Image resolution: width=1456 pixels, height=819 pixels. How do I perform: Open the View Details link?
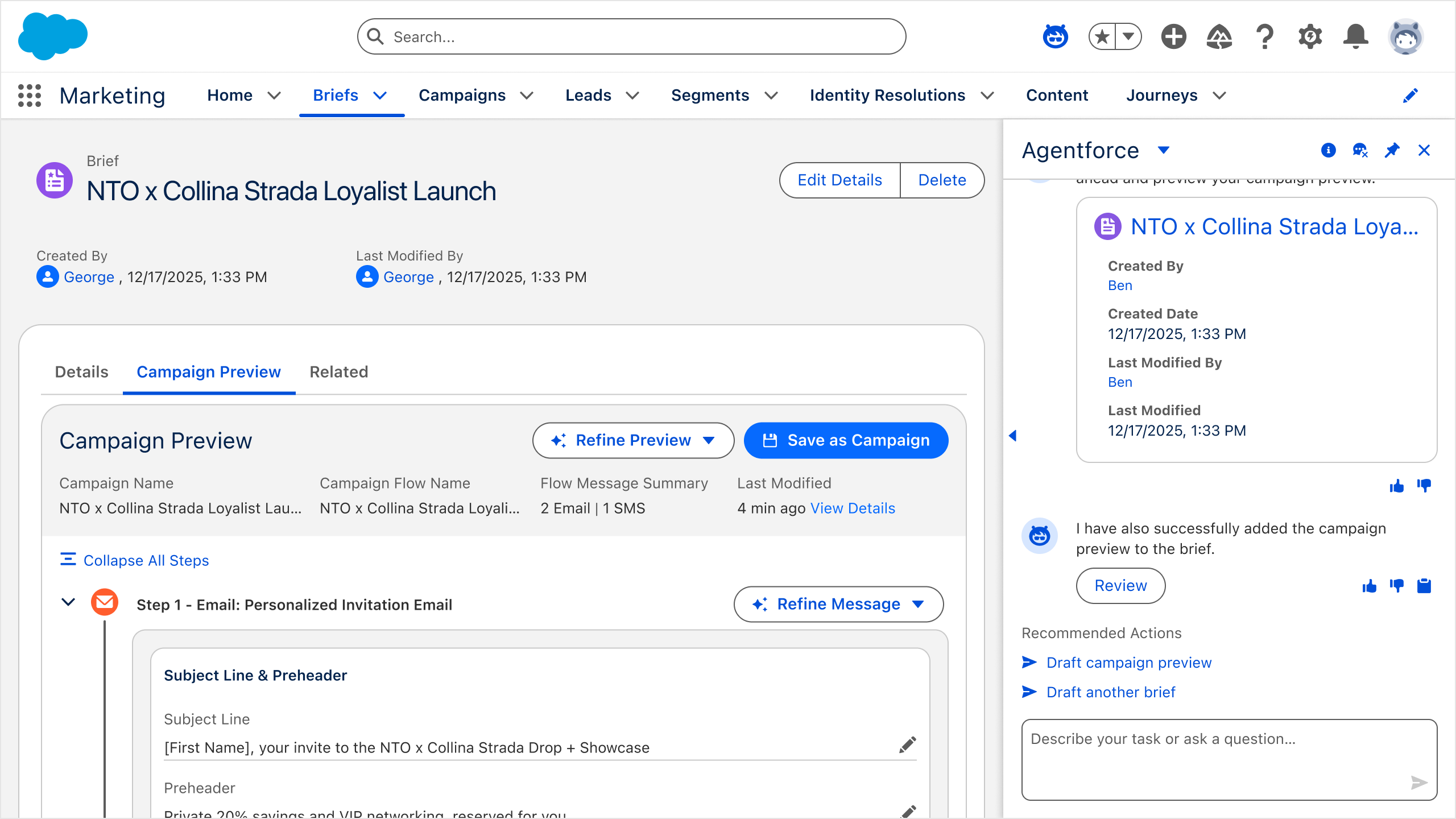pyautogui.click(x=853, y=508)
